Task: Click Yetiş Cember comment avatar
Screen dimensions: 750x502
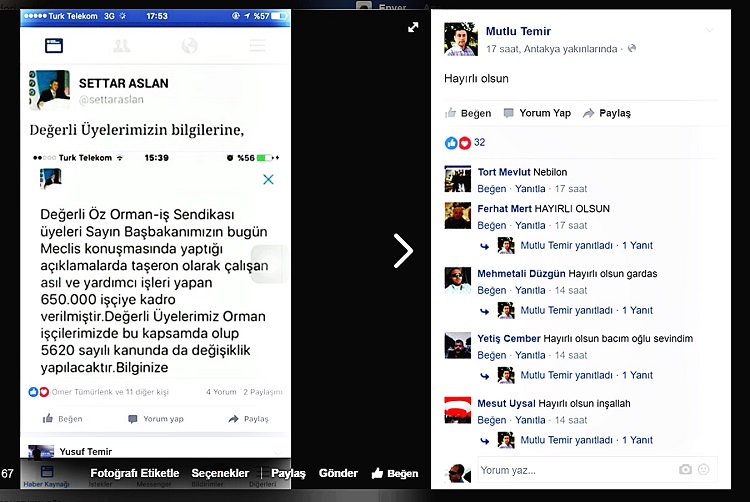Action: click(457, 346)
